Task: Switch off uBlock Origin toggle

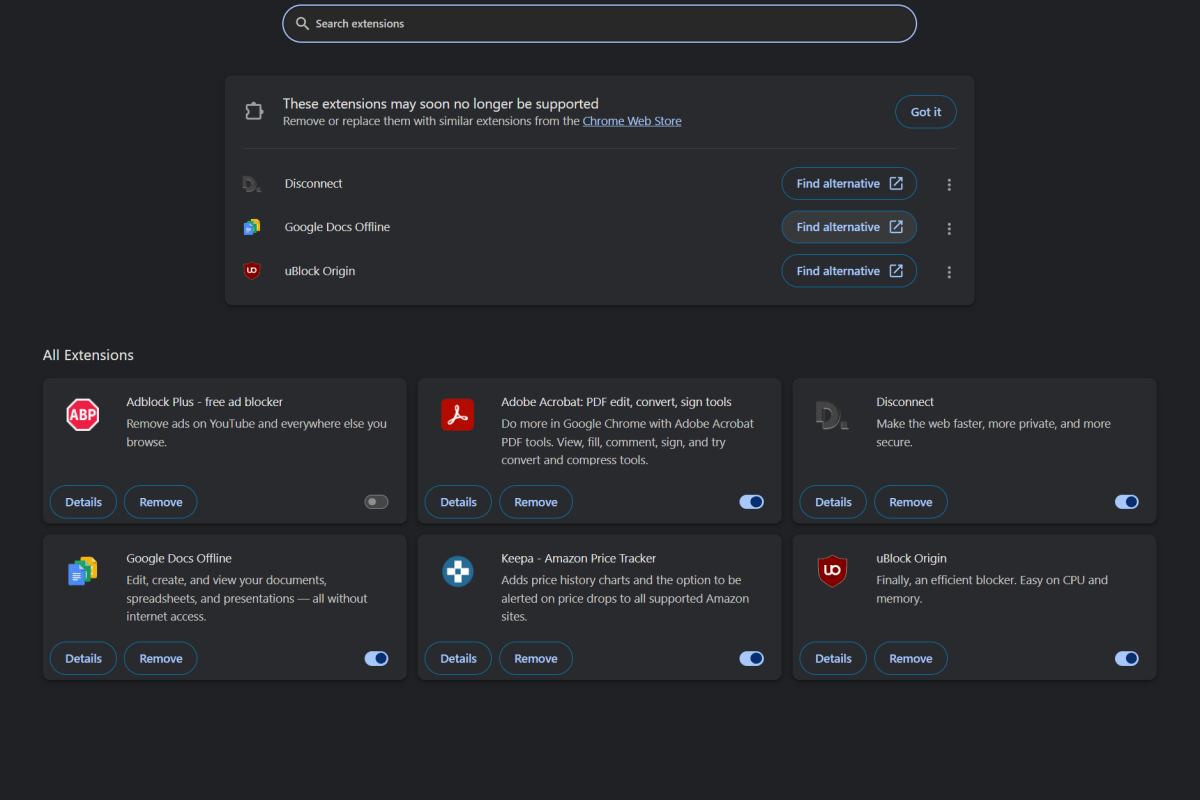Action: coord(1126,658)
